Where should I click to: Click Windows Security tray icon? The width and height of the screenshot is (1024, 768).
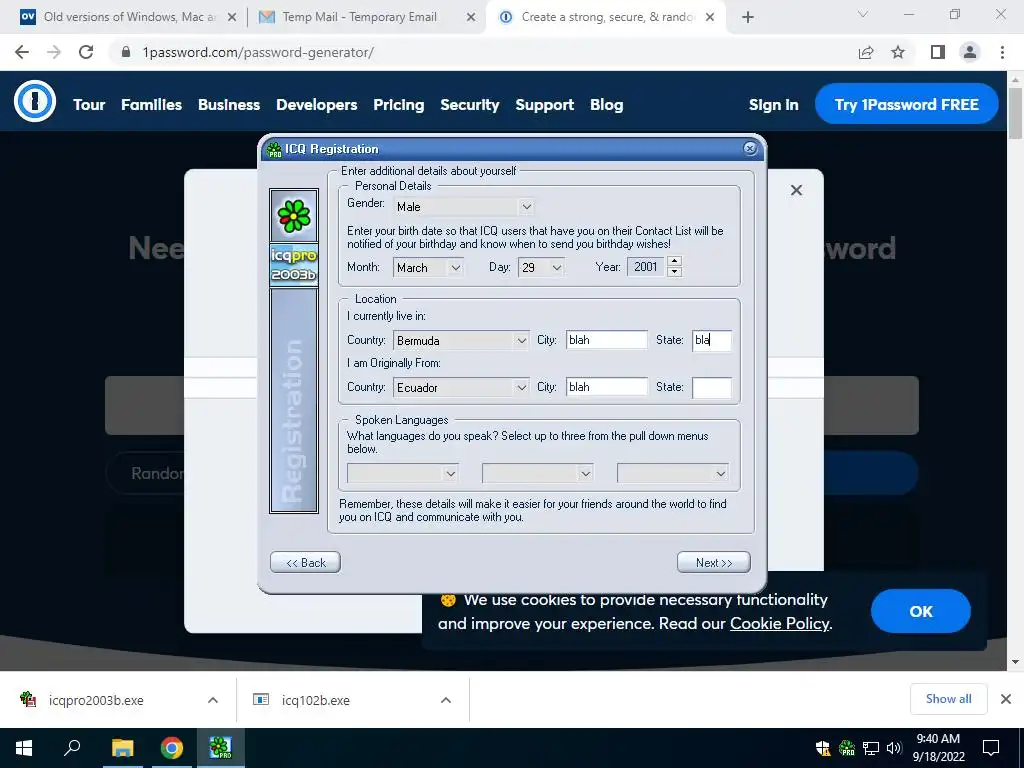click(x=824, y=748)
